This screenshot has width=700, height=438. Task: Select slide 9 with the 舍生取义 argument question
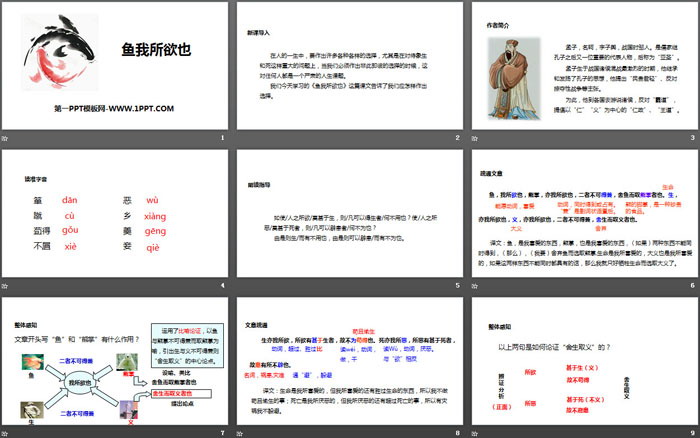585,361
